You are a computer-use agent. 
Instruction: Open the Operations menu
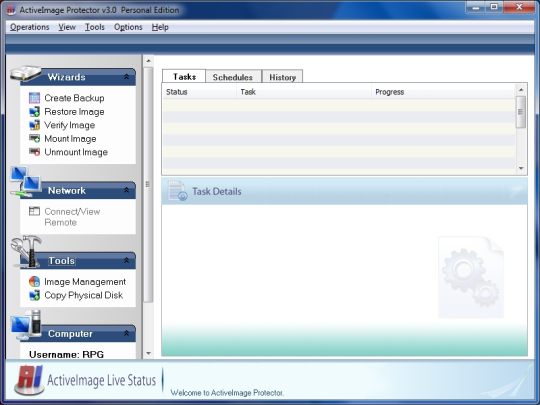point(30,27)
